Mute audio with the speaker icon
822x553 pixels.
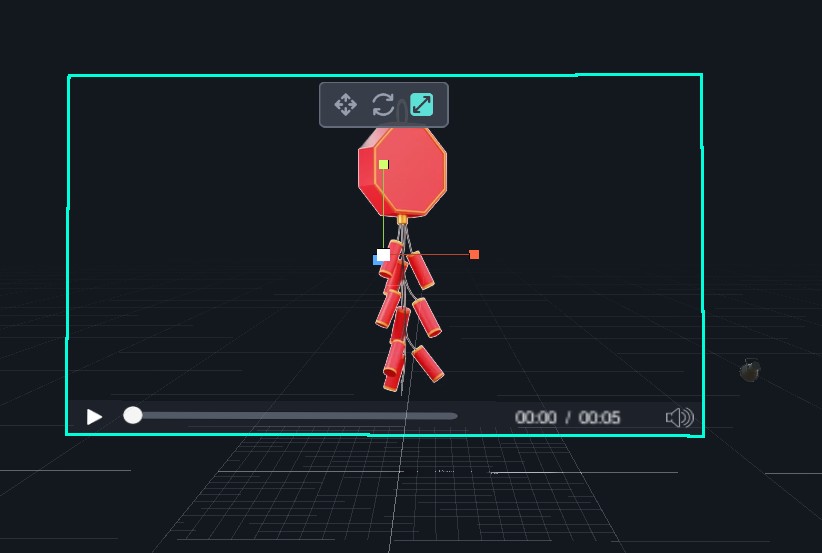tap(679, 418)
